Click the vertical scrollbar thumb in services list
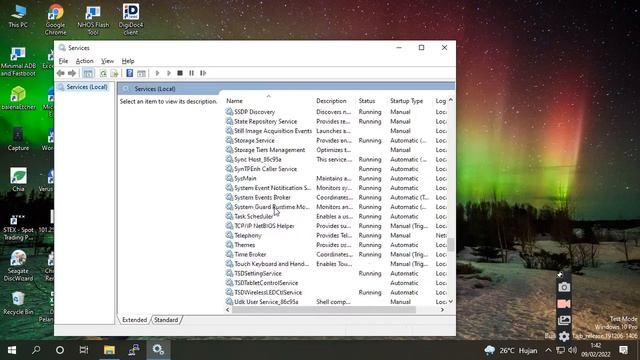 tap(451, 244)
